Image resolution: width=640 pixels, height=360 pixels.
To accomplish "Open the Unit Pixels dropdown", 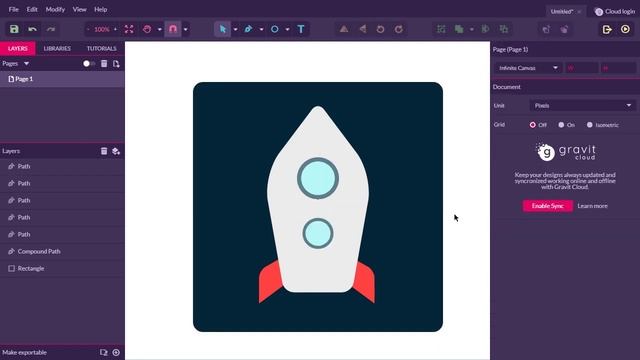I will (x=583, y=106).
